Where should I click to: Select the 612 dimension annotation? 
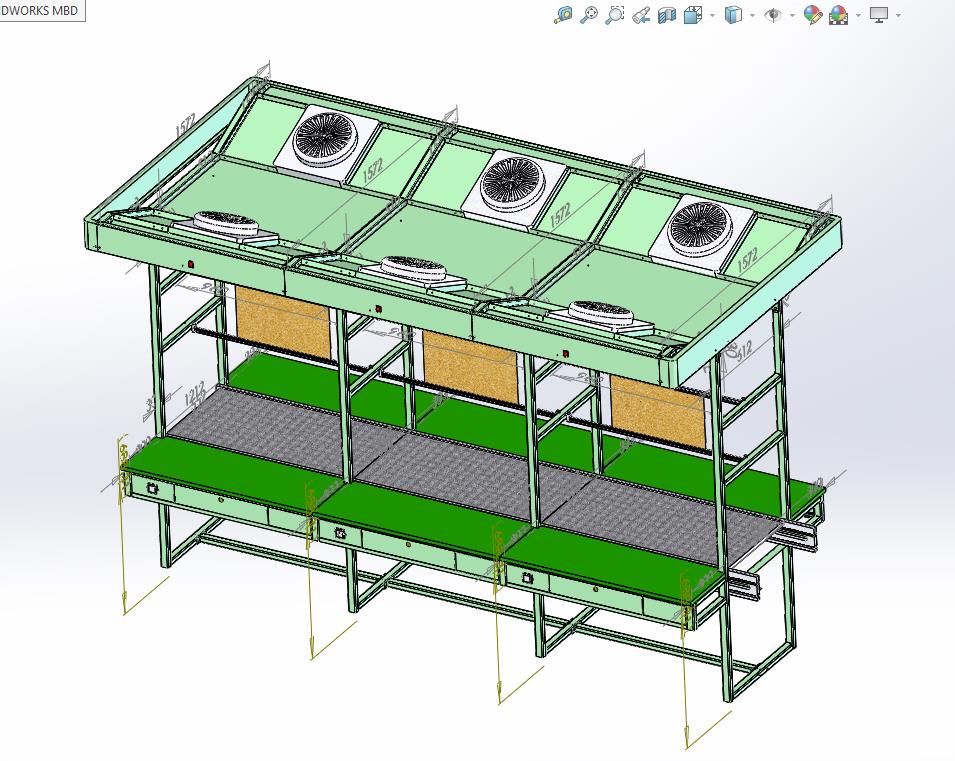click(744, 349)
